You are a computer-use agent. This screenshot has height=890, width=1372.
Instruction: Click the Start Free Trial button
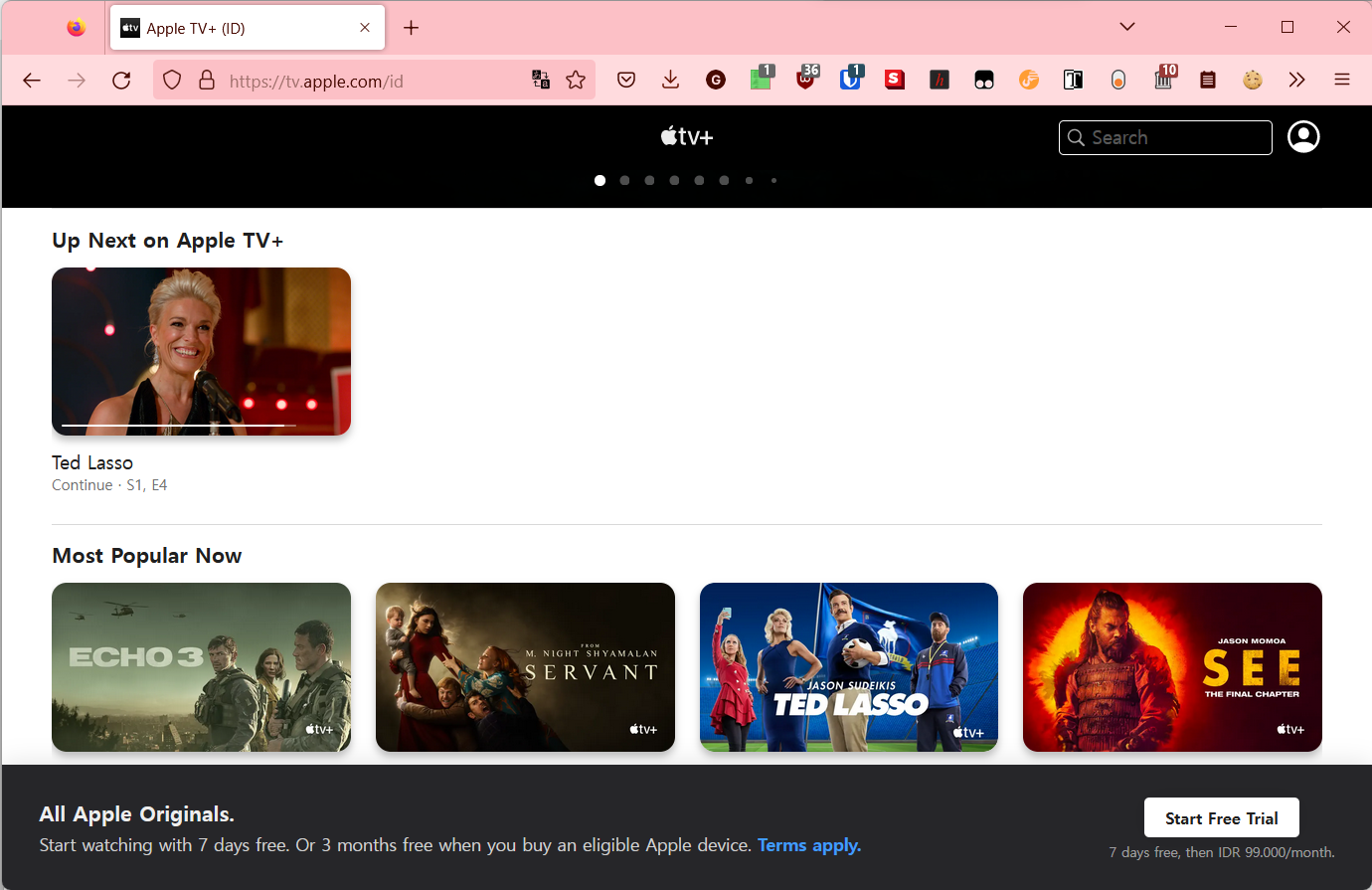[x=1222, y=818]
